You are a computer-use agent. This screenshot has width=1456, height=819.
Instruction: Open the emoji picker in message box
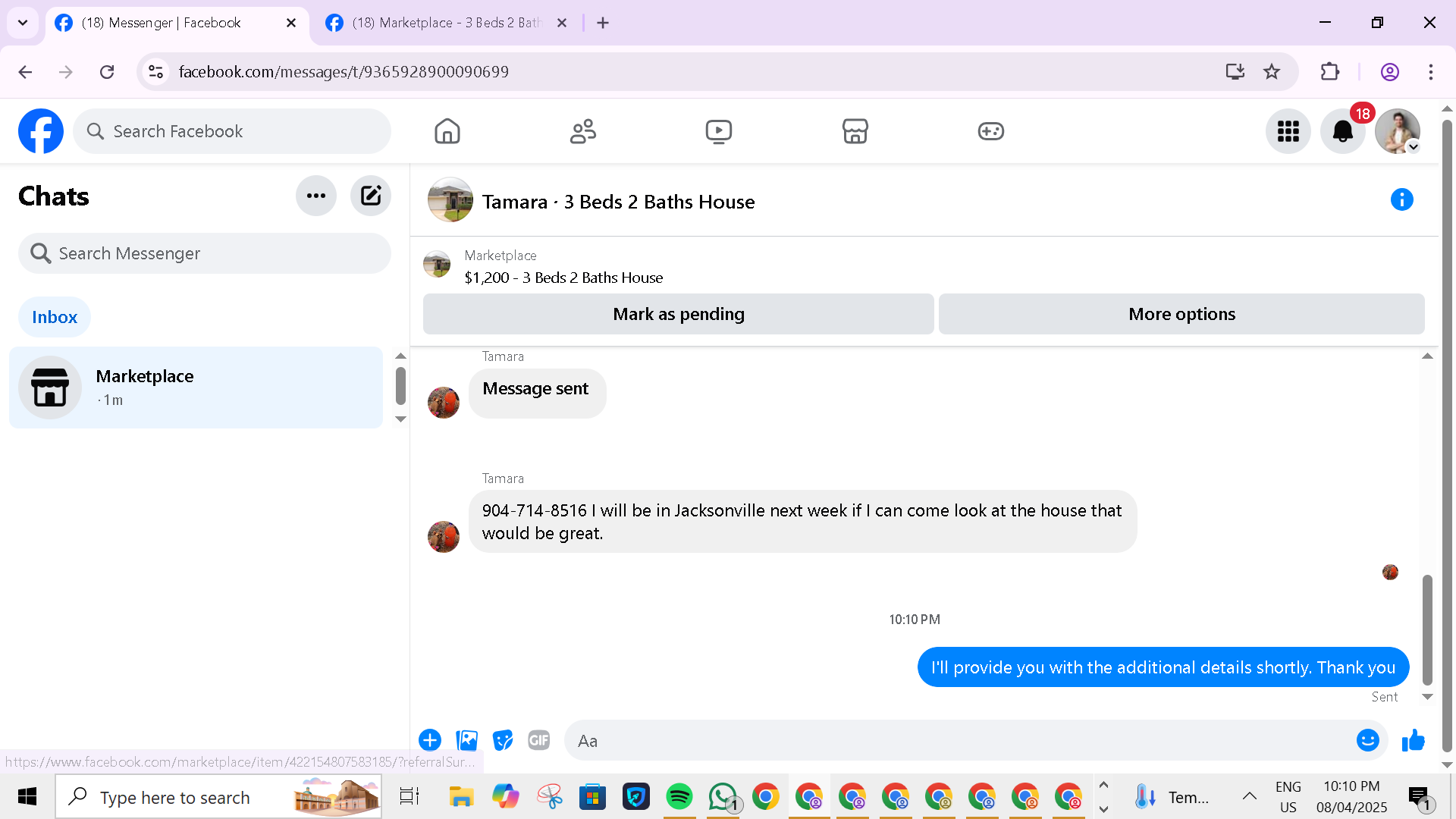point(1367,740)
